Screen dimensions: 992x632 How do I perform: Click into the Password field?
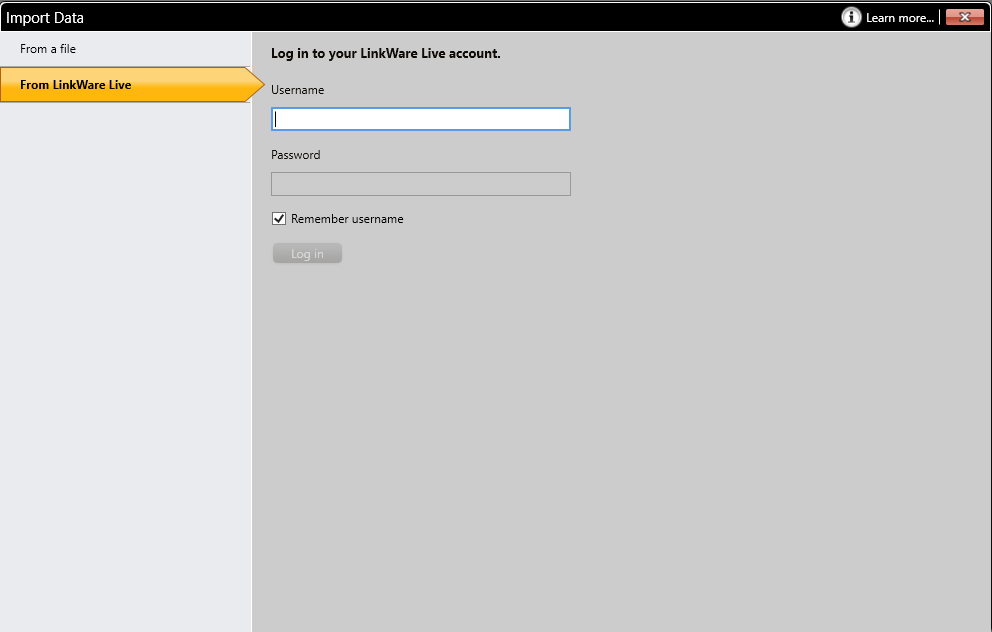click(421, 184)
